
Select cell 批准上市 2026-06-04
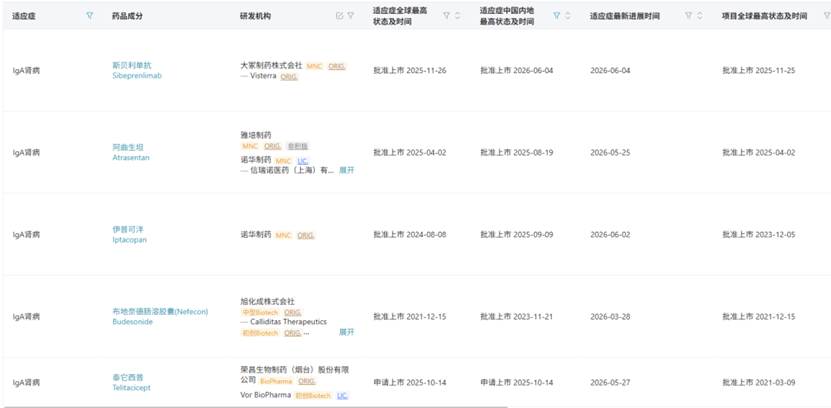[x=517, y=70]
